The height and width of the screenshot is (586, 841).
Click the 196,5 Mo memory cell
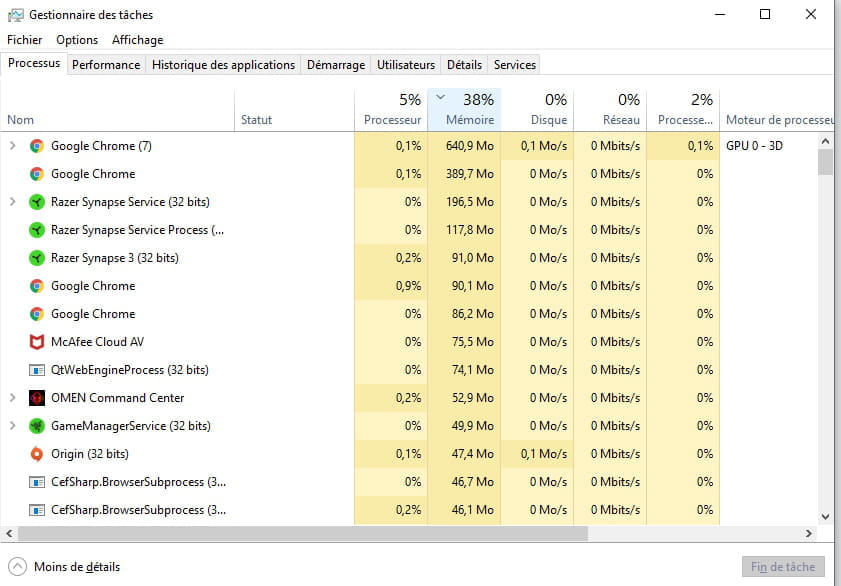(x=464, y=202)
